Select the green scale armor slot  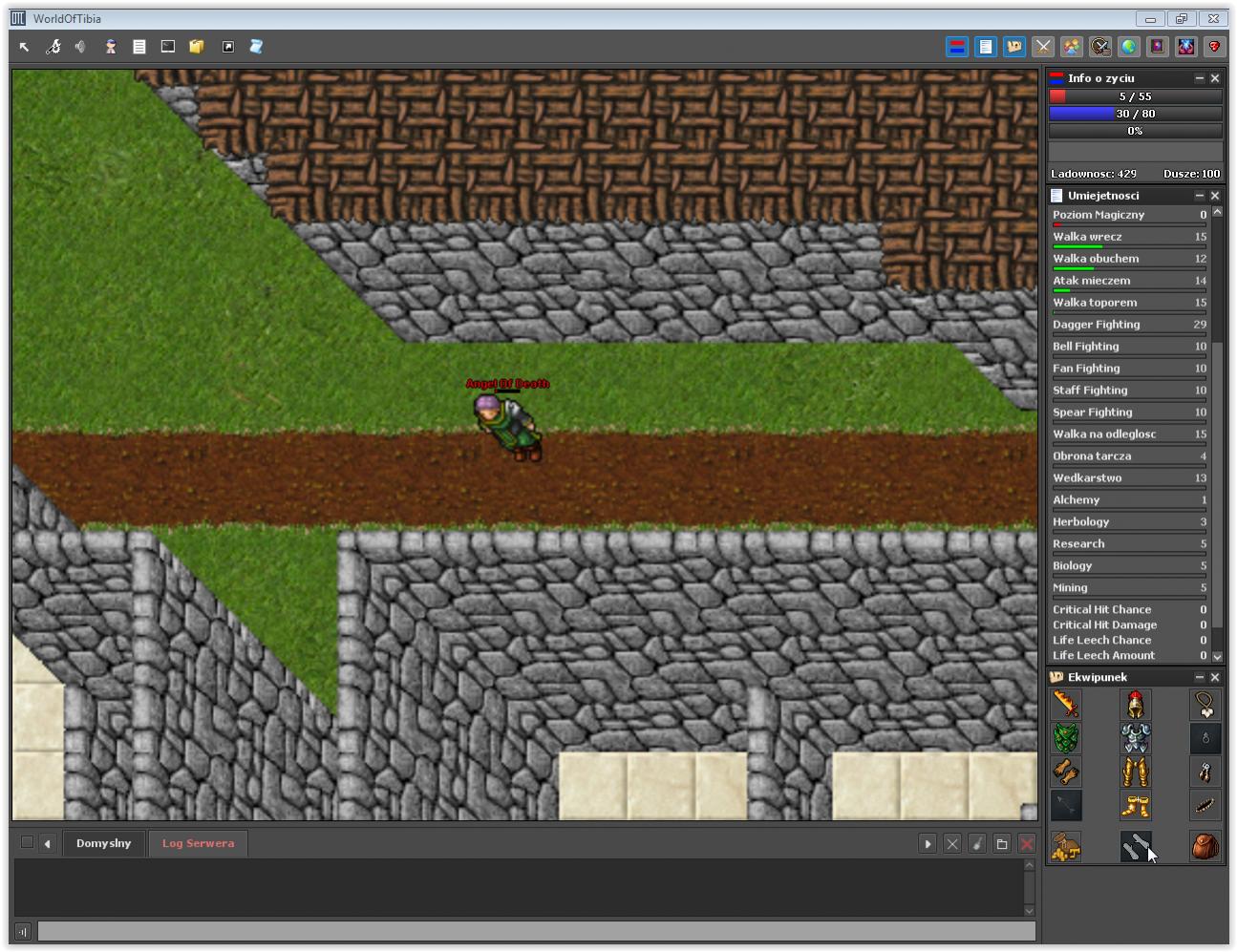pos(1066,739)
